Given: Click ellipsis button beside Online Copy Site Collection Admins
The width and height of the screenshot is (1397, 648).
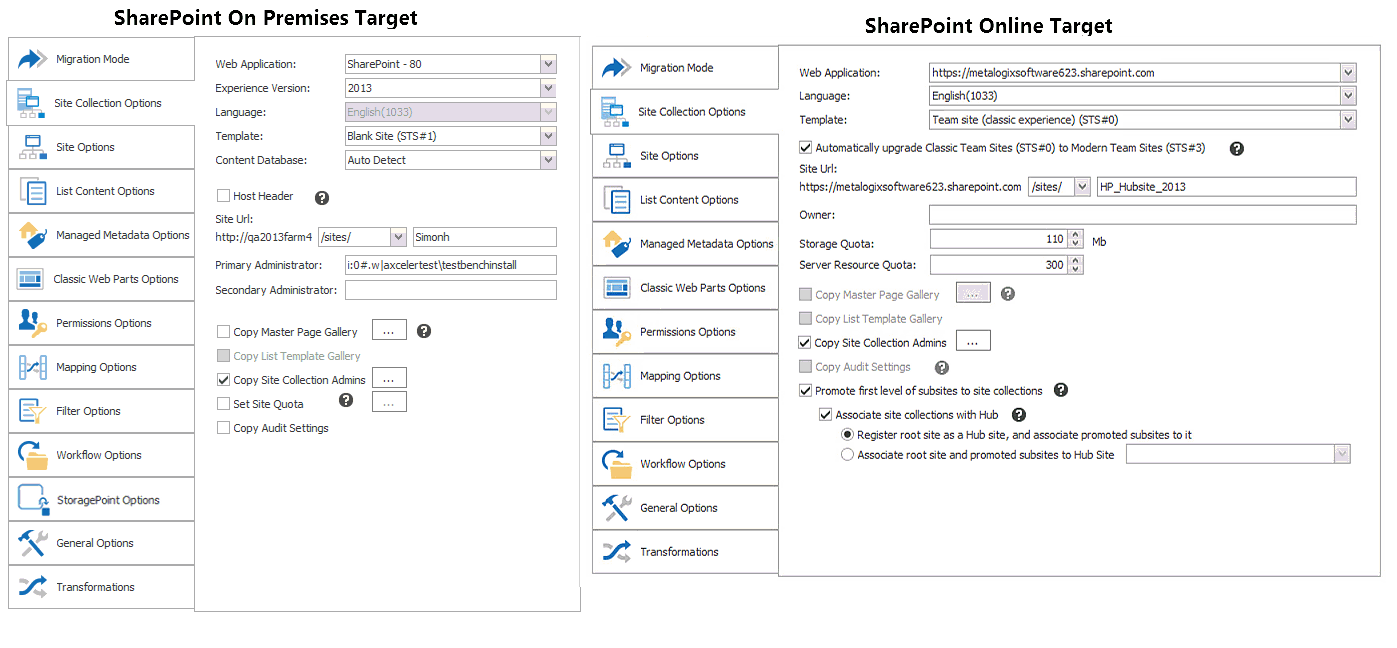Looking at the screenshot, I should pos(973,341).
